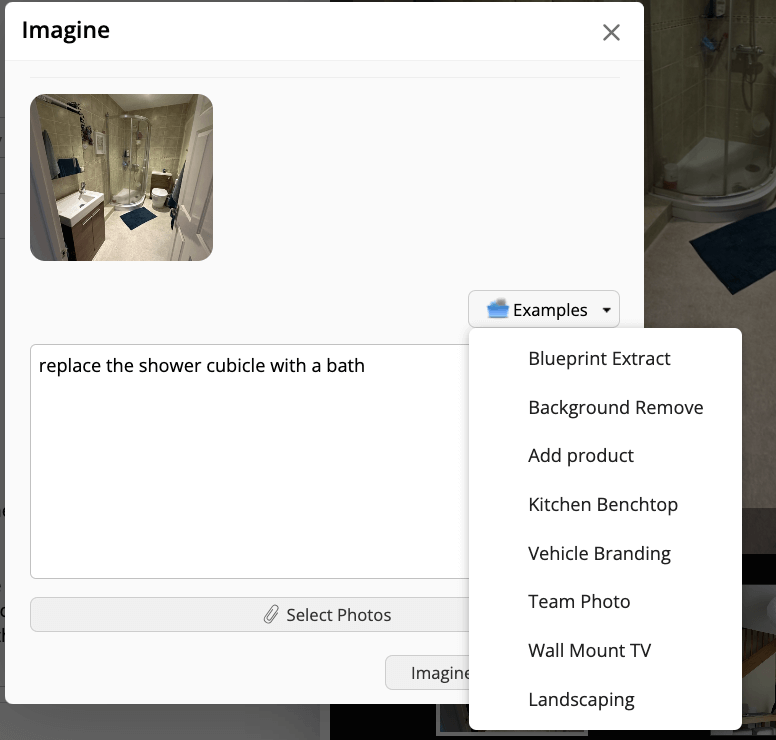Close the Imagine dialog with the X

(x=611, y=32)
